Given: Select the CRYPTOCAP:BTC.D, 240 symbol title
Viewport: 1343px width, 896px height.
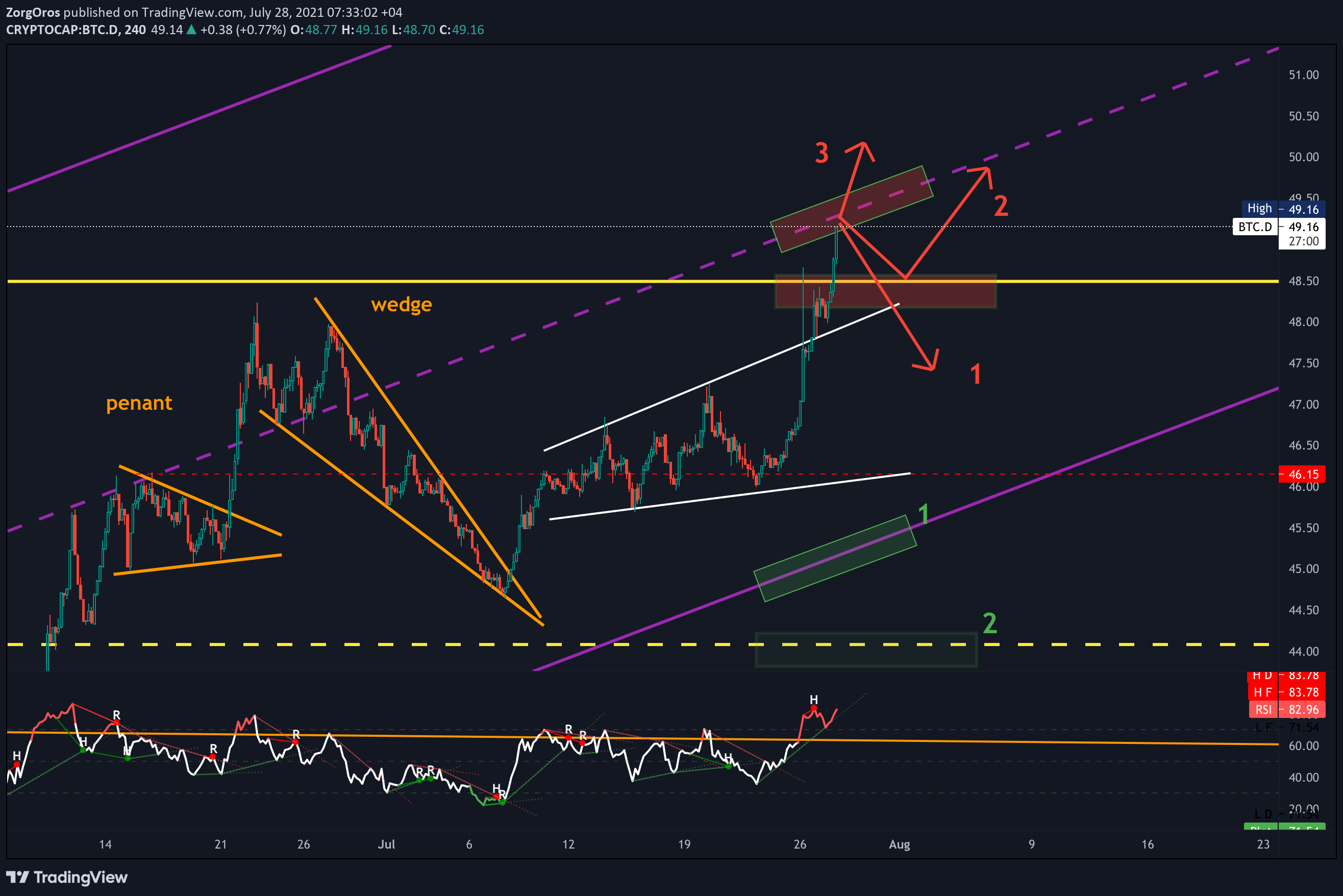Looking at the screenshot, I should [x=76, y=30].
